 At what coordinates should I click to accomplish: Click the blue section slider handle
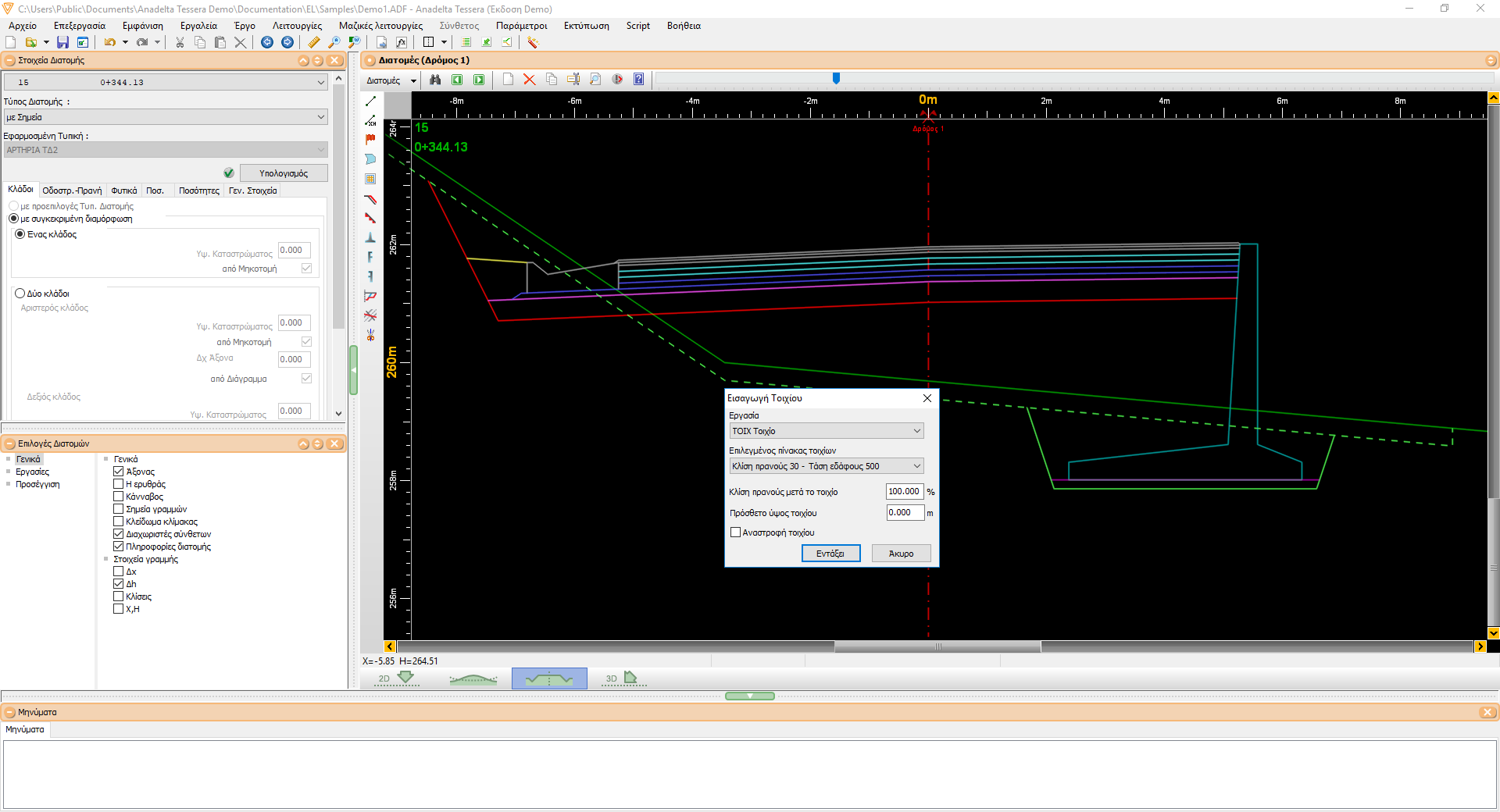coord(836,78)
